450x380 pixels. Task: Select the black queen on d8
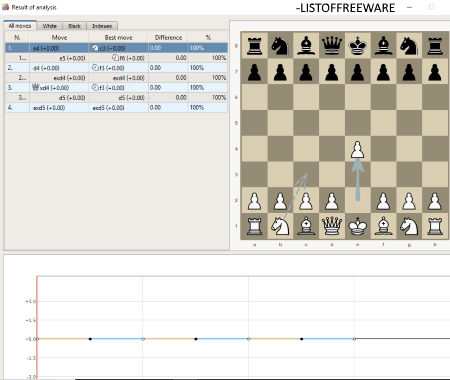point(331,46)
